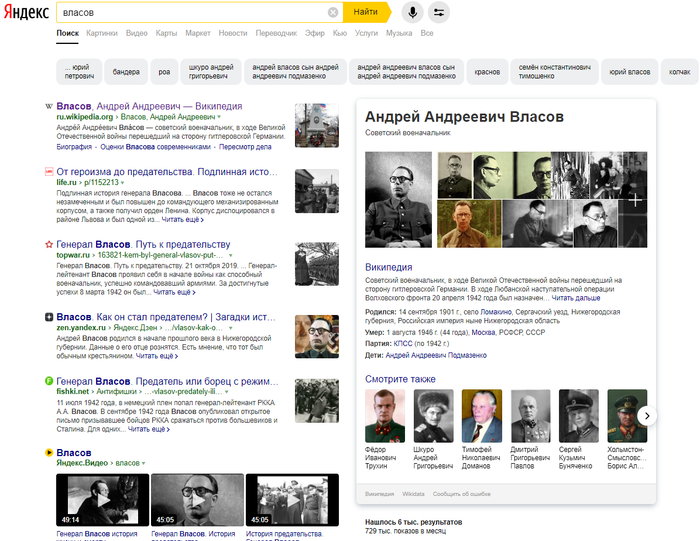Clear the search field with the X icon
Viewport: 700px width, 541px height.
(333, 12)
